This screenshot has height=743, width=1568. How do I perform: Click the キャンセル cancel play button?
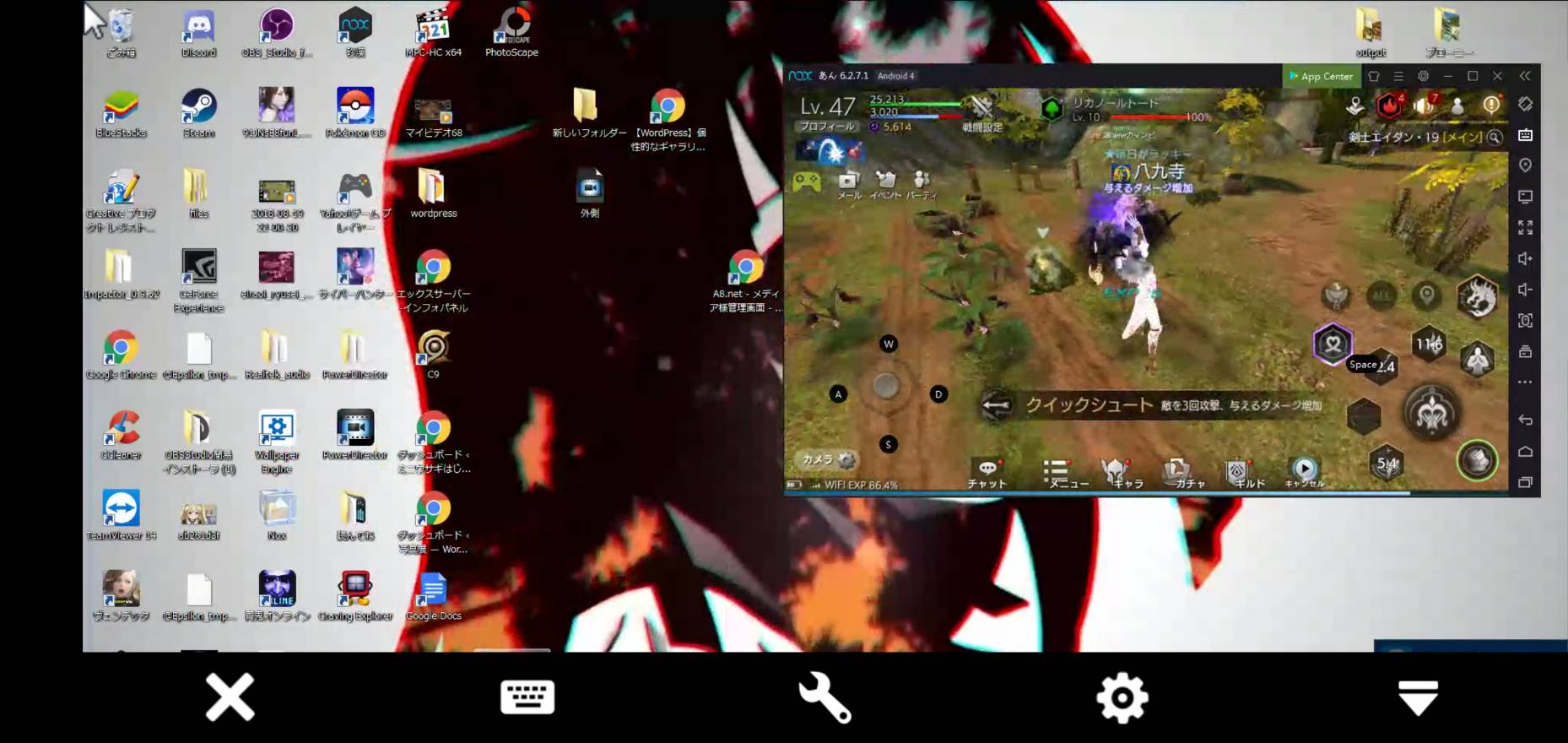(x=1305, y=473)
